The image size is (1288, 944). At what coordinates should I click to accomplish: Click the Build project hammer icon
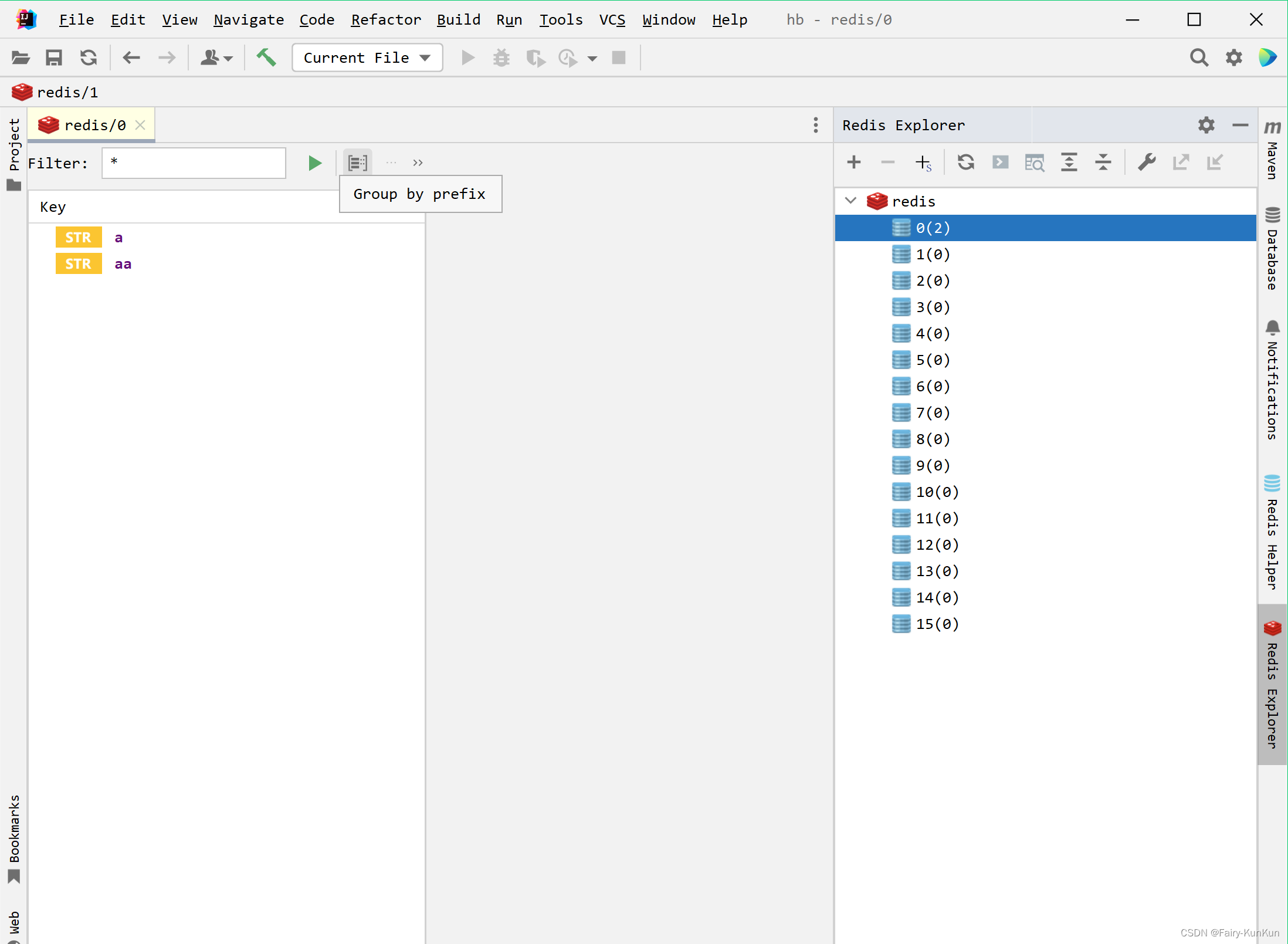pyautogui.click(x=266, y=57)
